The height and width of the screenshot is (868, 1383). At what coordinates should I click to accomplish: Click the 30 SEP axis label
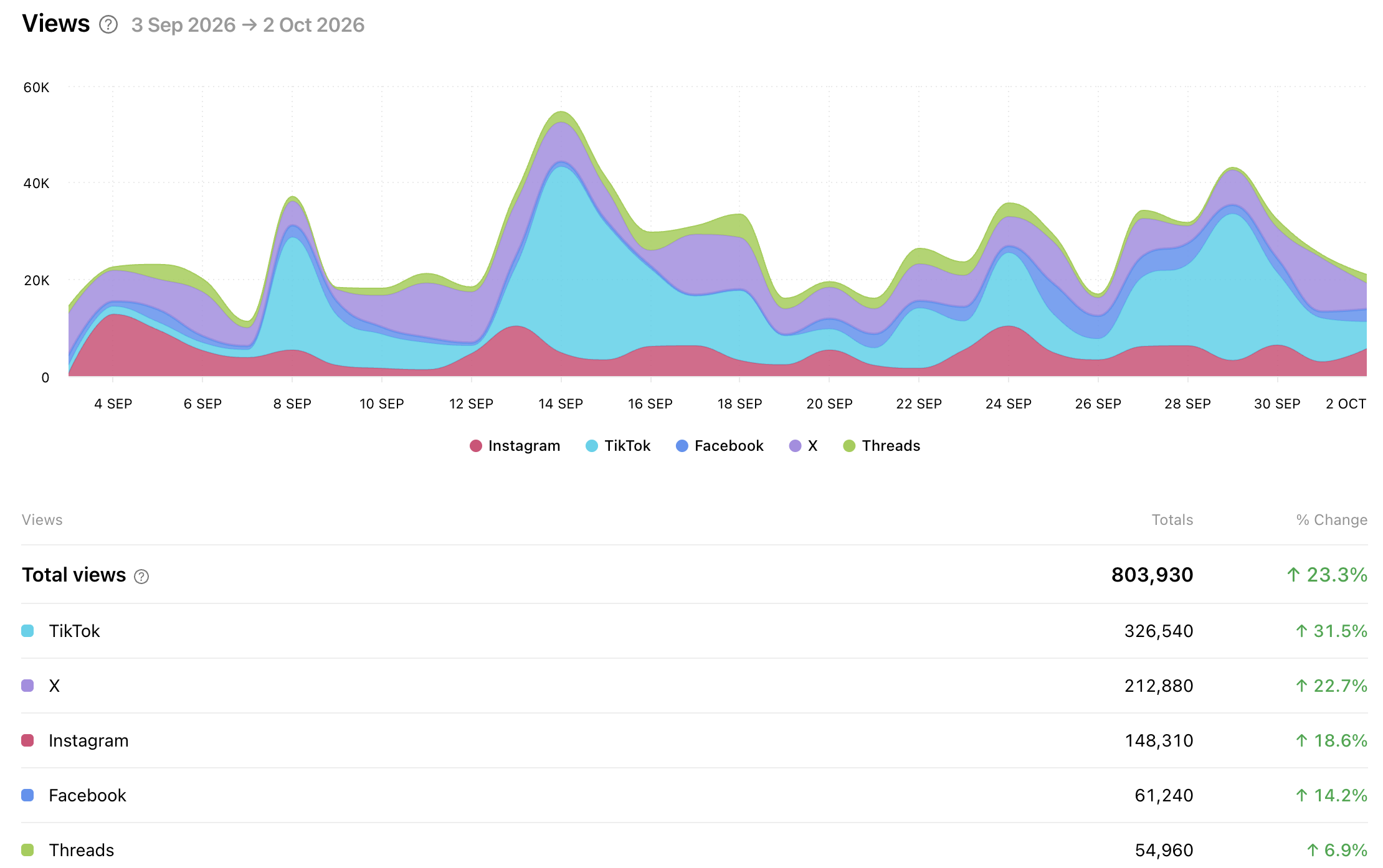click(1277, 403)
